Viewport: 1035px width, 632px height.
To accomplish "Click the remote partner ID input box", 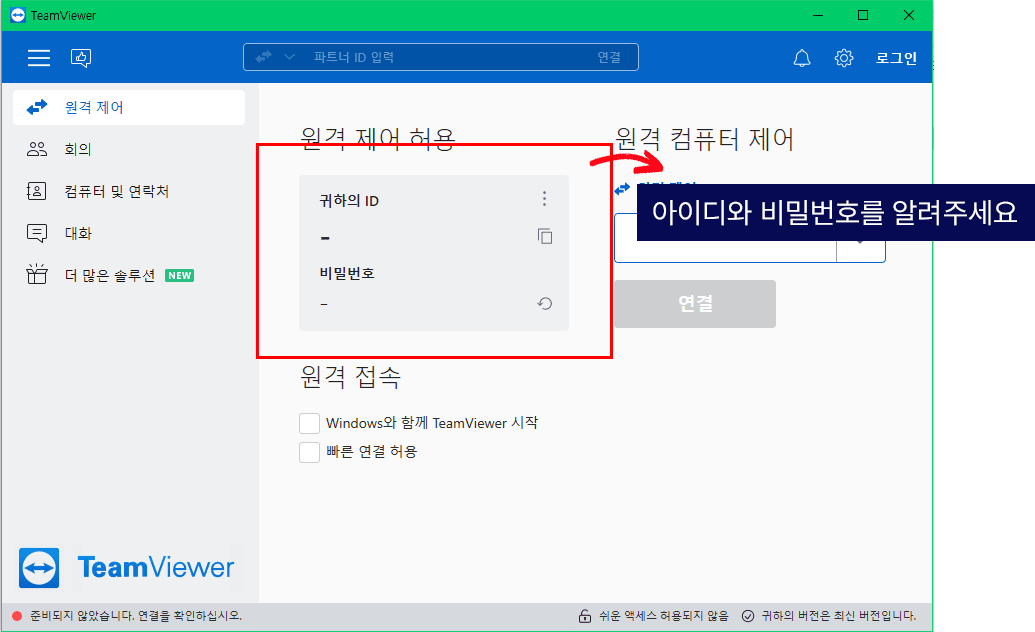I will (x=725, y=238).
